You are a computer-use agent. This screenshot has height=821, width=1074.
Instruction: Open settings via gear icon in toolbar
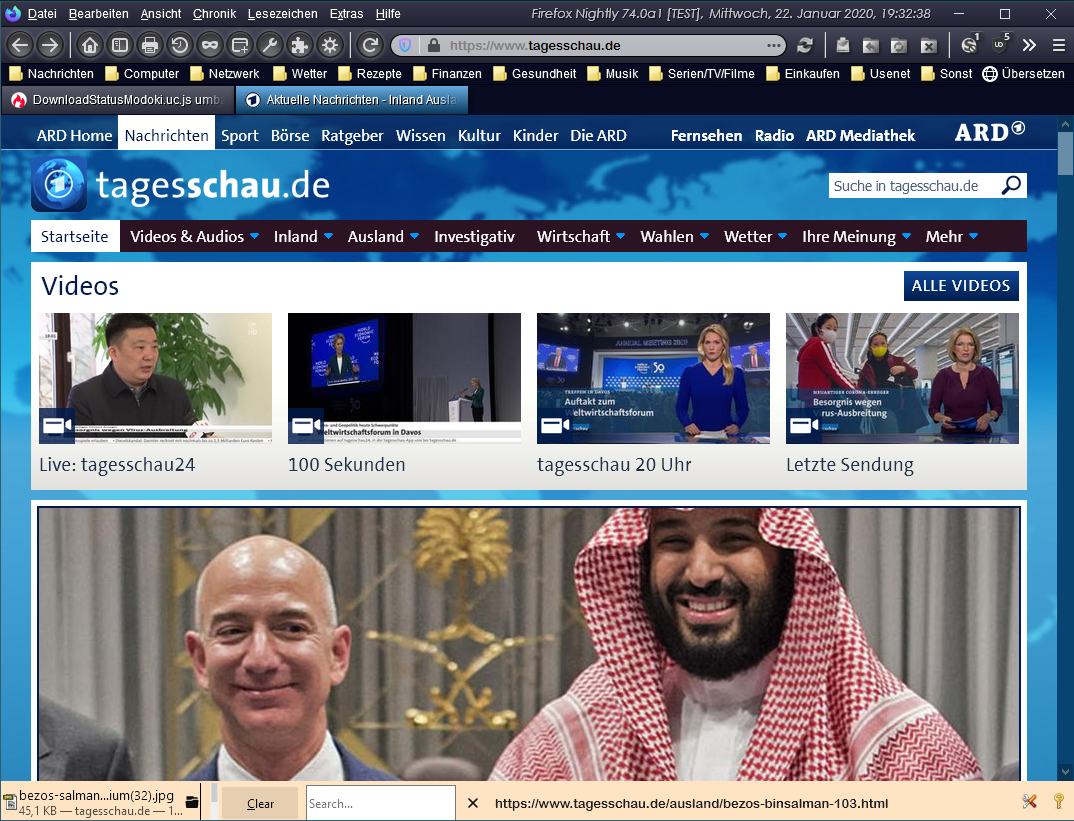[x=329, y=45]
